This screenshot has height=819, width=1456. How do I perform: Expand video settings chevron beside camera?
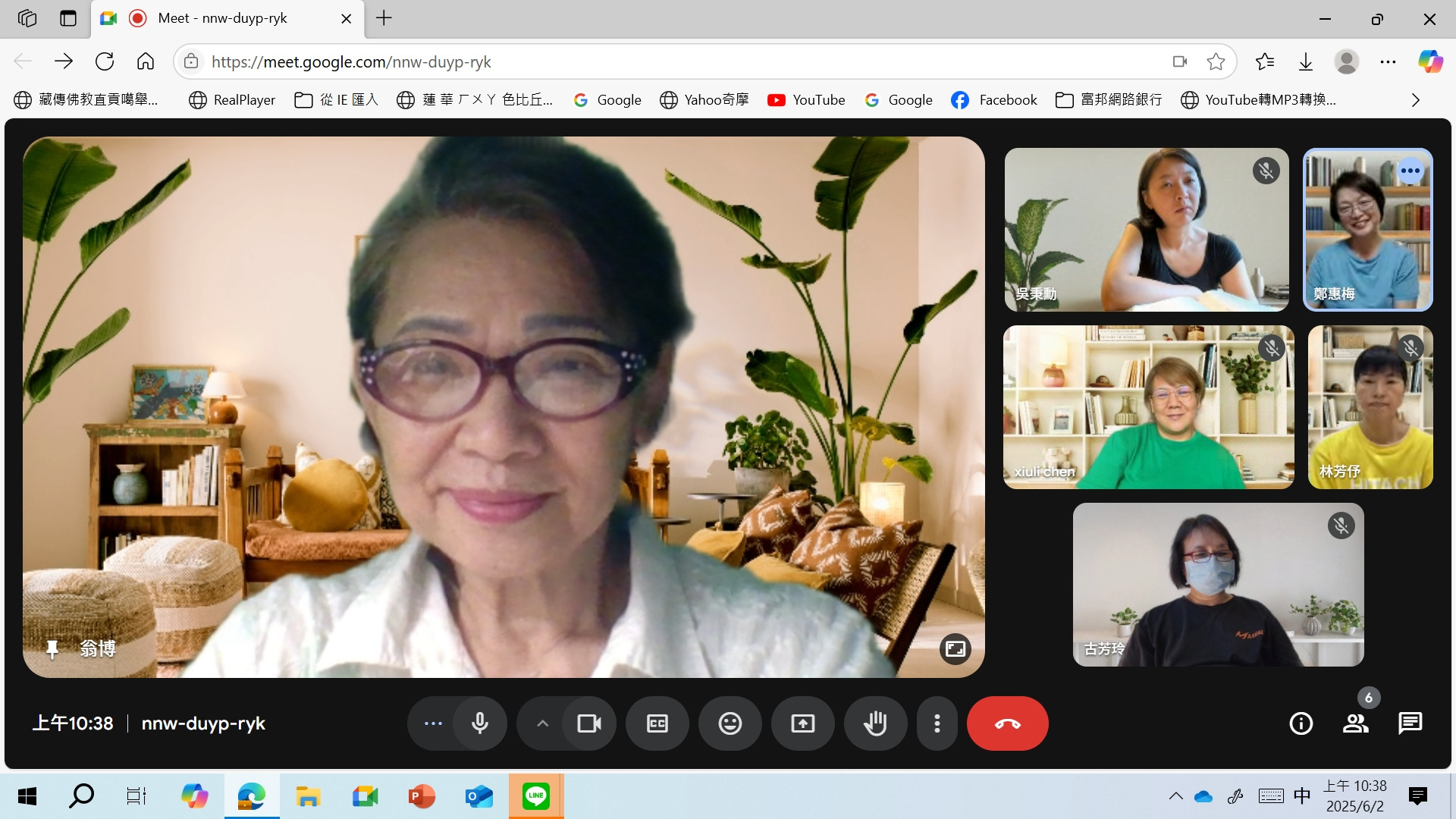tap(542, 723)
